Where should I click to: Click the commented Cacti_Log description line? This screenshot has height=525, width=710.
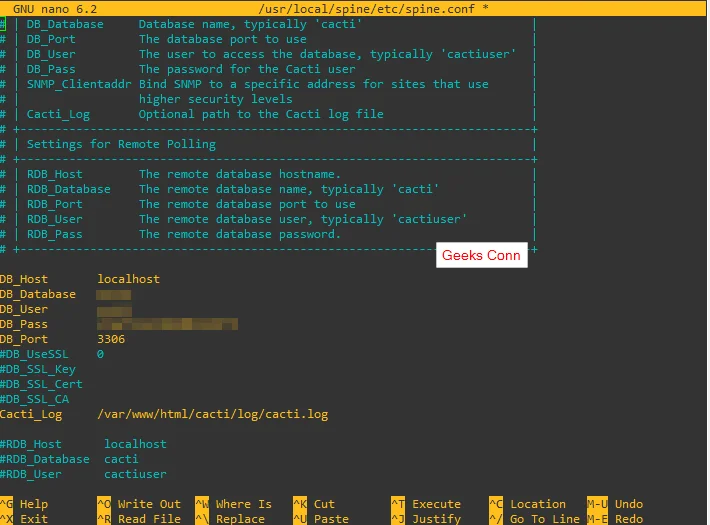pos(205,114)
